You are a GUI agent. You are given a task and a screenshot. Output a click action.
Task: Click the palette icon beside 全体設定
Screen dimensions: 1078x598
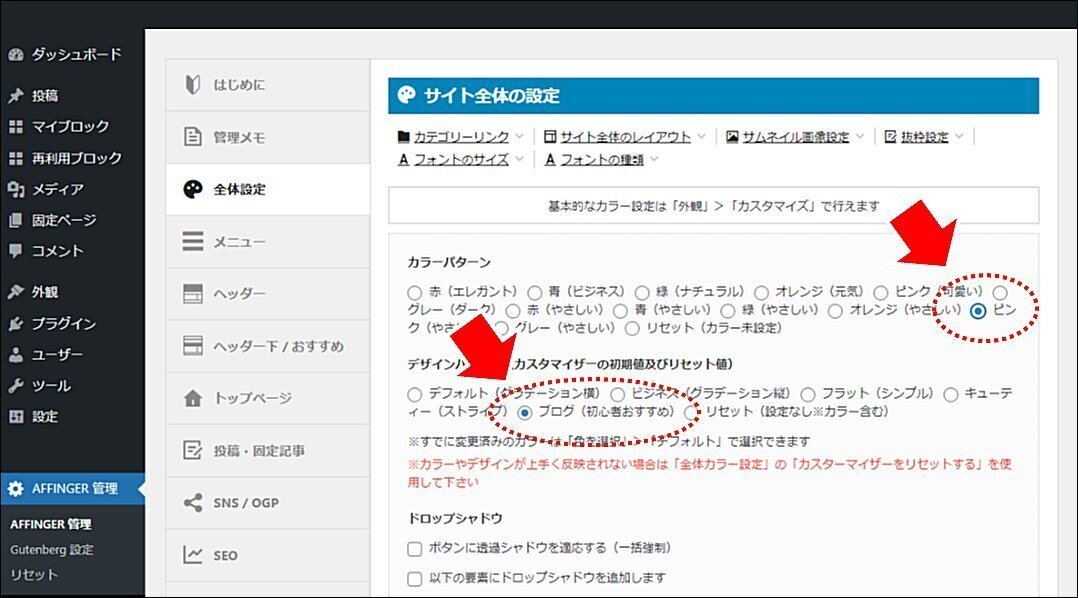point(193,189)
